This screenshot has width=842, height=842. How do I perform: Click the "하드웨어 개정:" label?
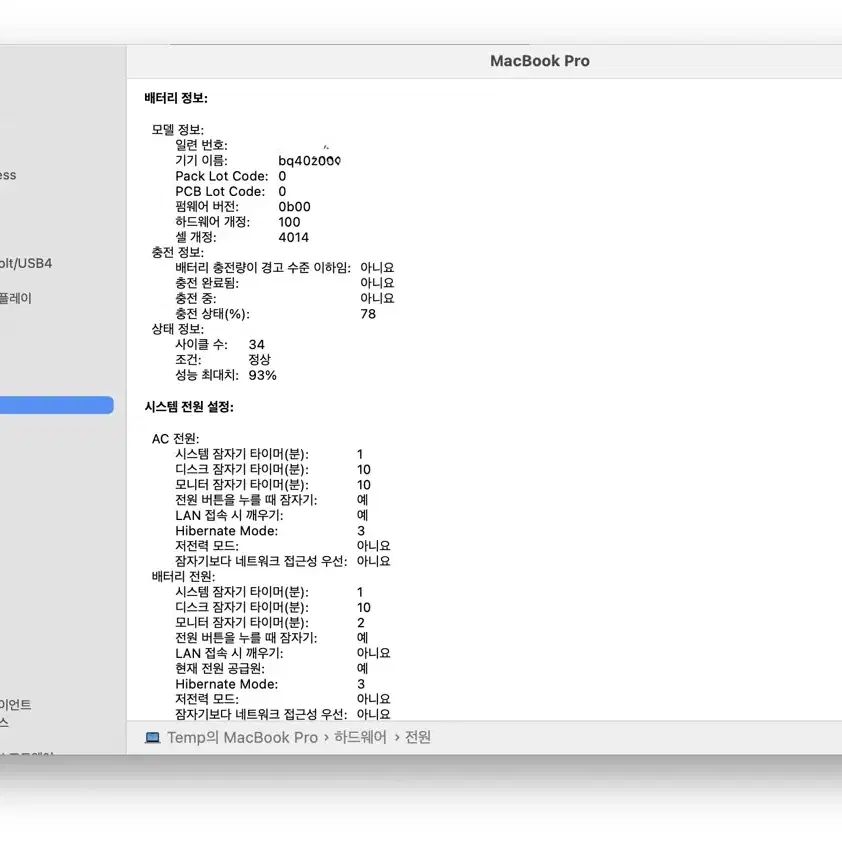213,222
